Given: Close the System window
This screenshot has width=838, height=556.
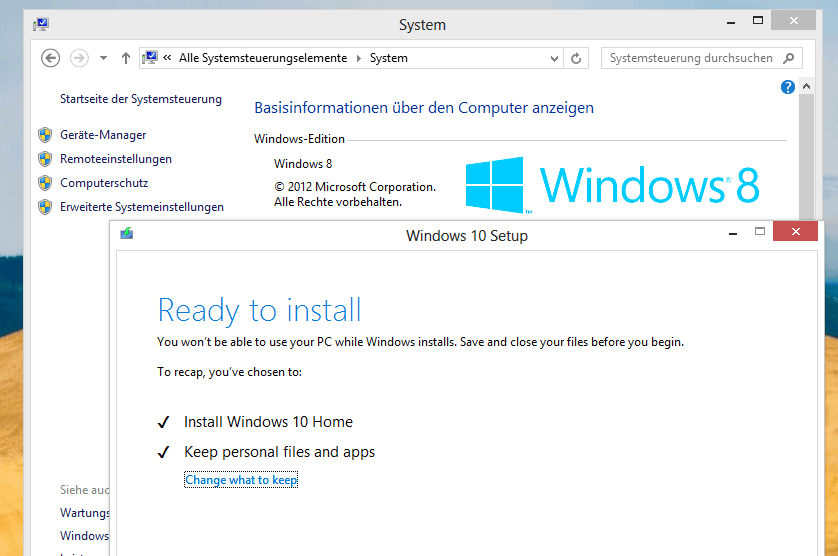Looking at the screenshot, I should (x=794, y=20).
